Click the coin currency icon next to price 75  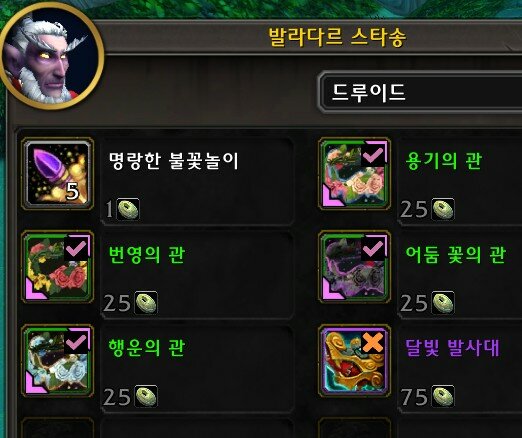(x=443, y=396)
